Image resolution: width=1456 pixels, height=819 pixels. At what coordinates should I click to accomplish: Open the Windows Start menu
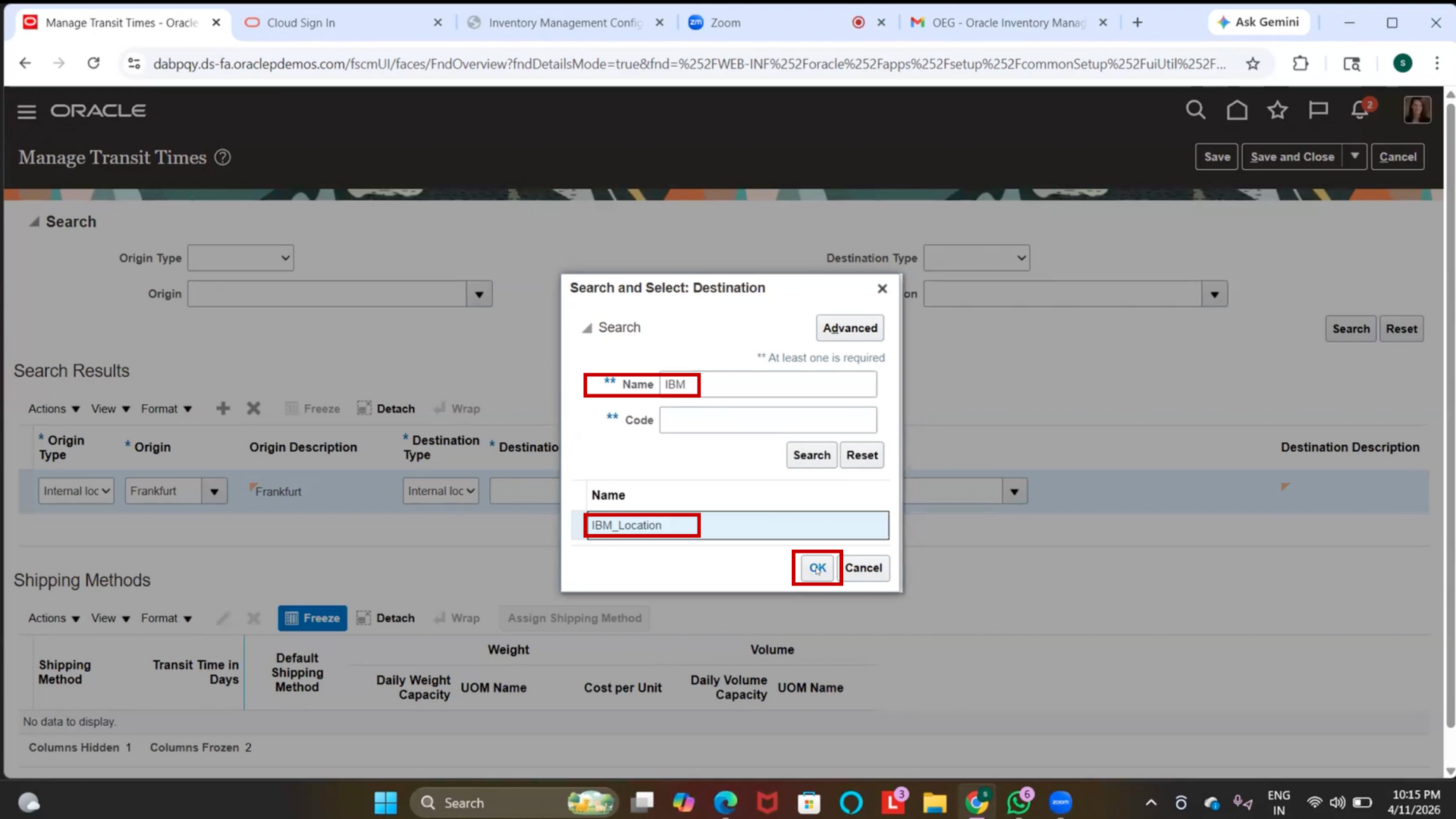point(385,802)
